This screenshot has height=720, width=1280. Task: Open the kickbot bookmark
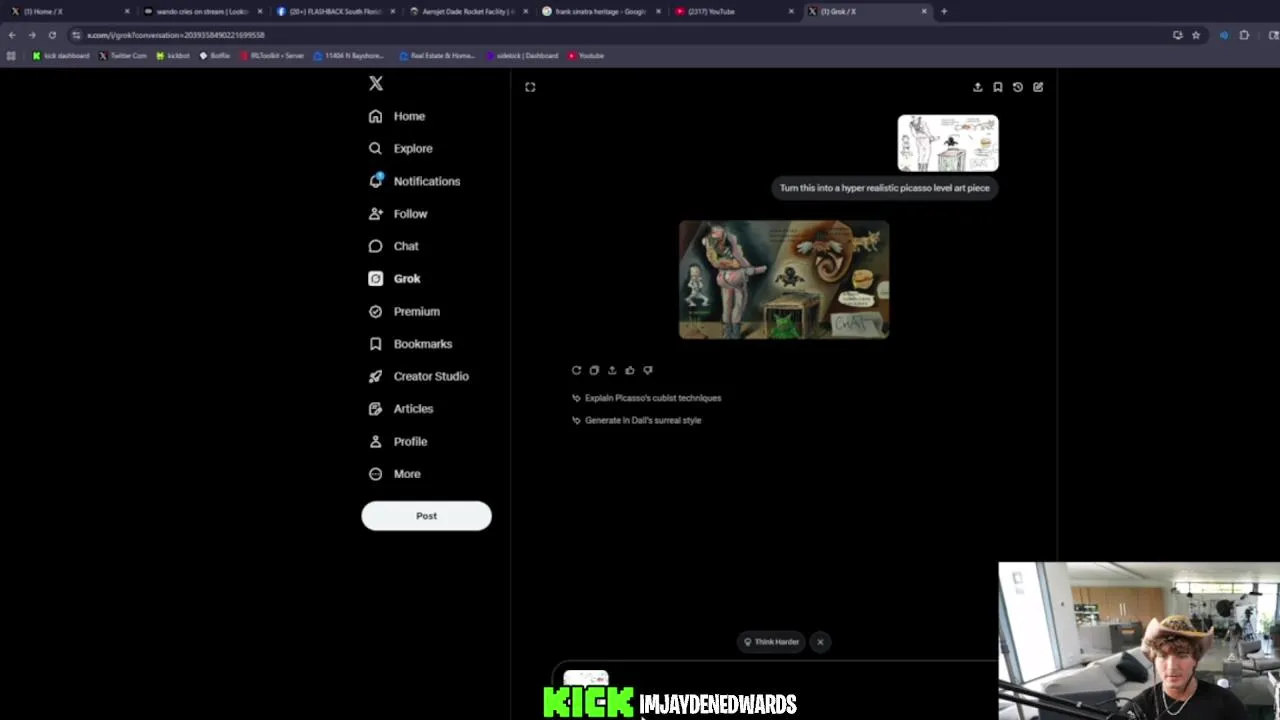pyautogui.click(x=173, y=56)
